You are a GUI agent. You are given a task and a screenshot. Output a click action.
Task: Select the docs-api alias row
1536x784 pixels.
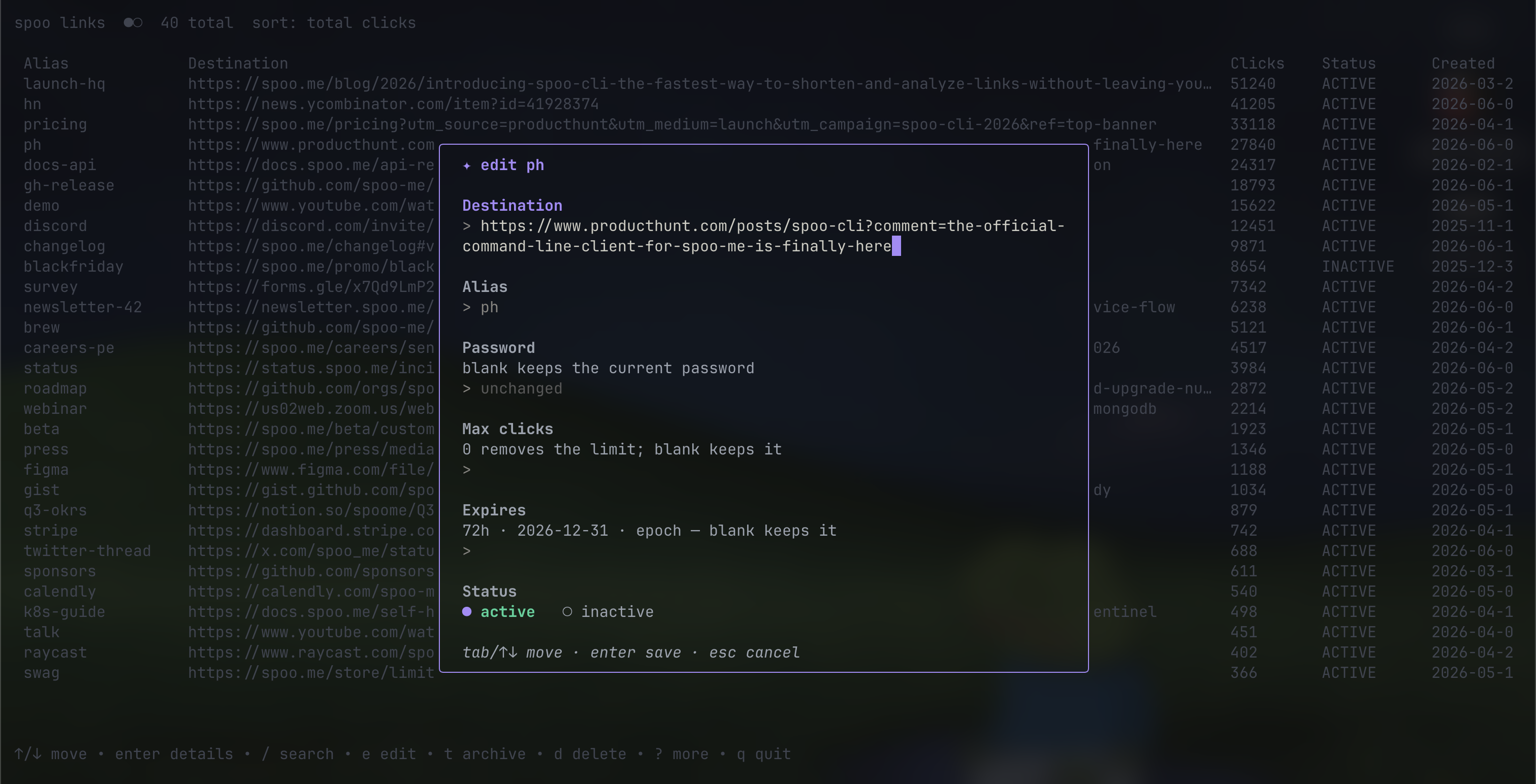click(x=59, y=165)
